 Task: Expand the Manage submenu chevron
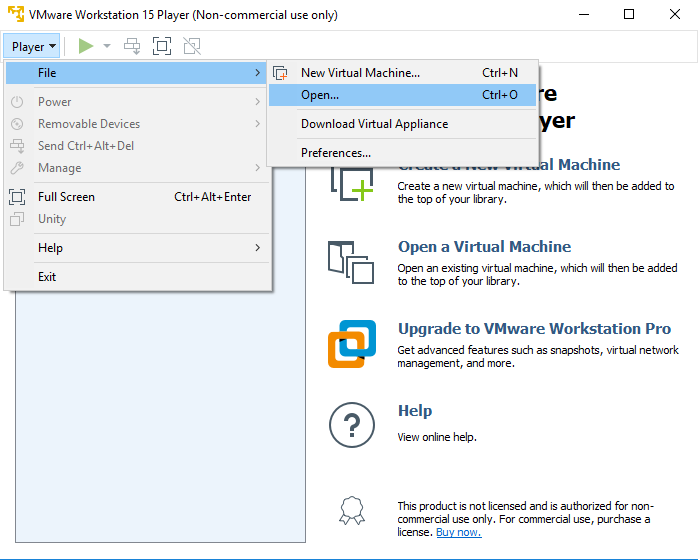[x=257, y=168]
